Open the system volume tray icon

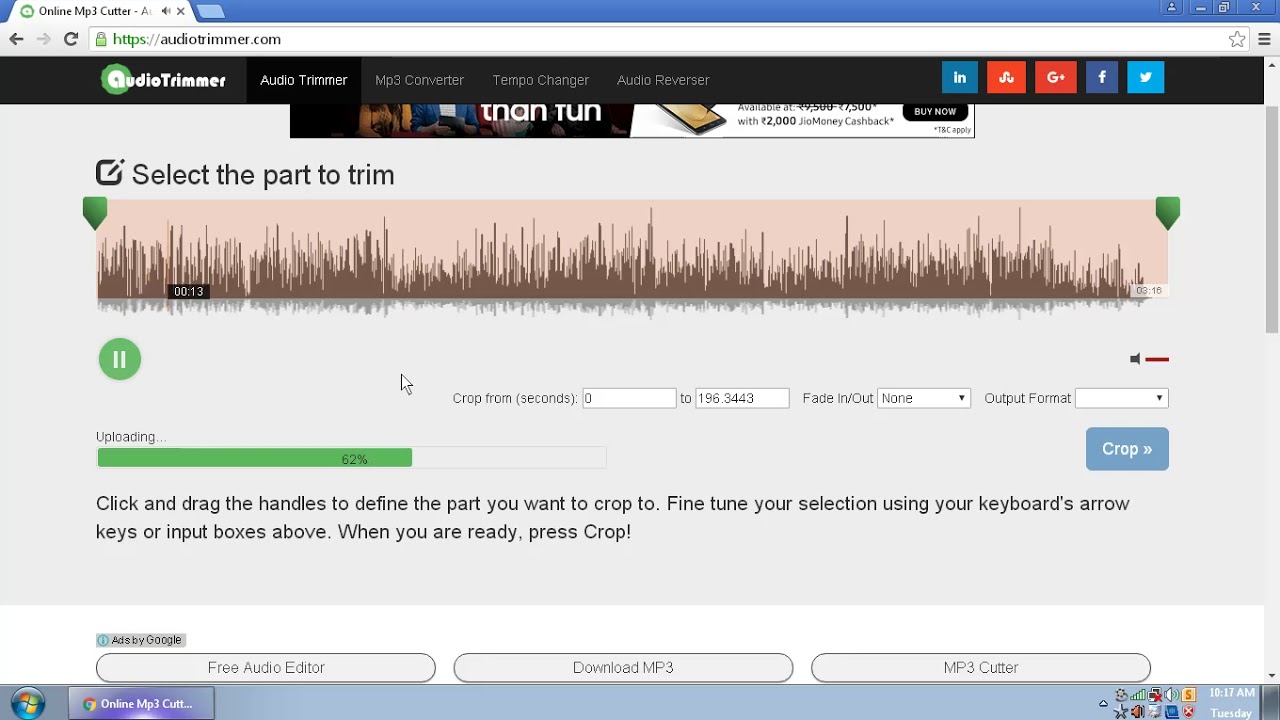[x=1171, y=695]
